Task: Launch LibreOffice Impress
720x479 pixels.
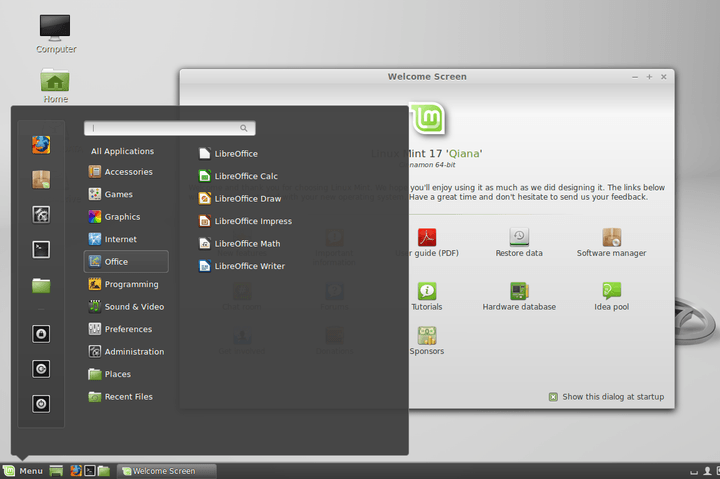Action: coord(245,221)
